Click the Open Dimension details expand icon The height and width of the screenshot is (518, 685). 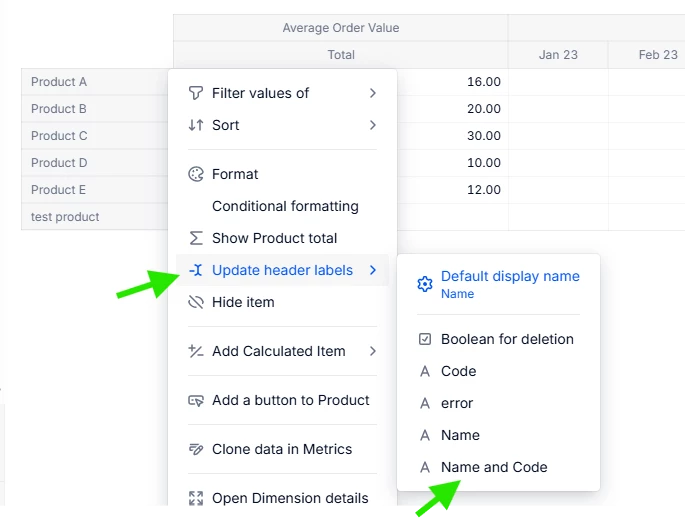196,498
